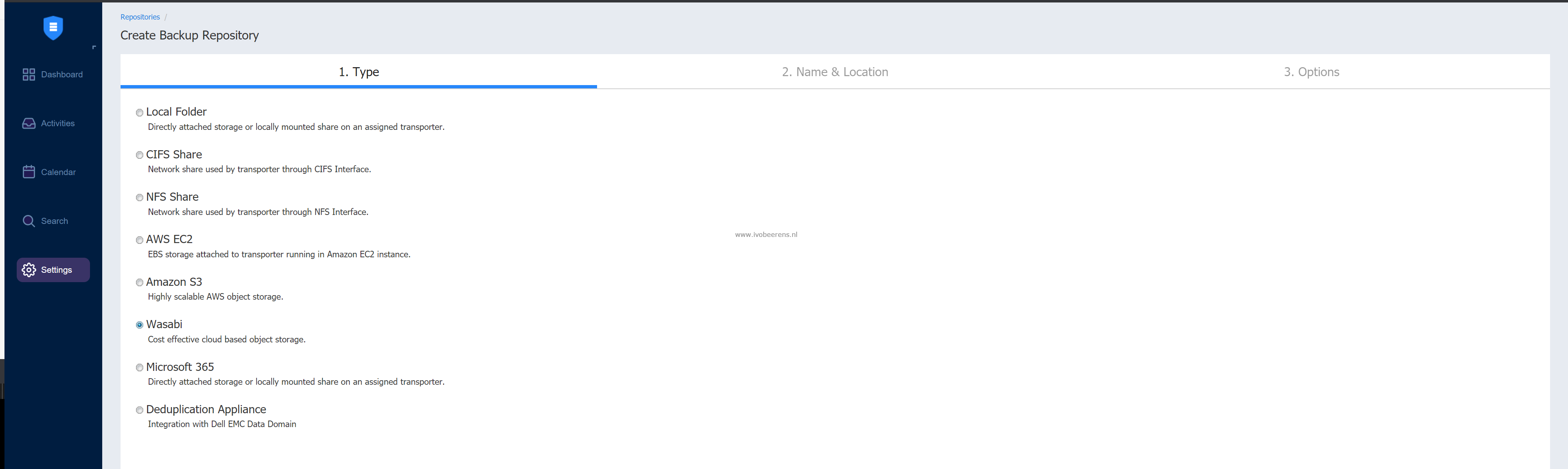Click the Search magnifier icon
The image size is (1568, 469).
click(x=29, y=221)
